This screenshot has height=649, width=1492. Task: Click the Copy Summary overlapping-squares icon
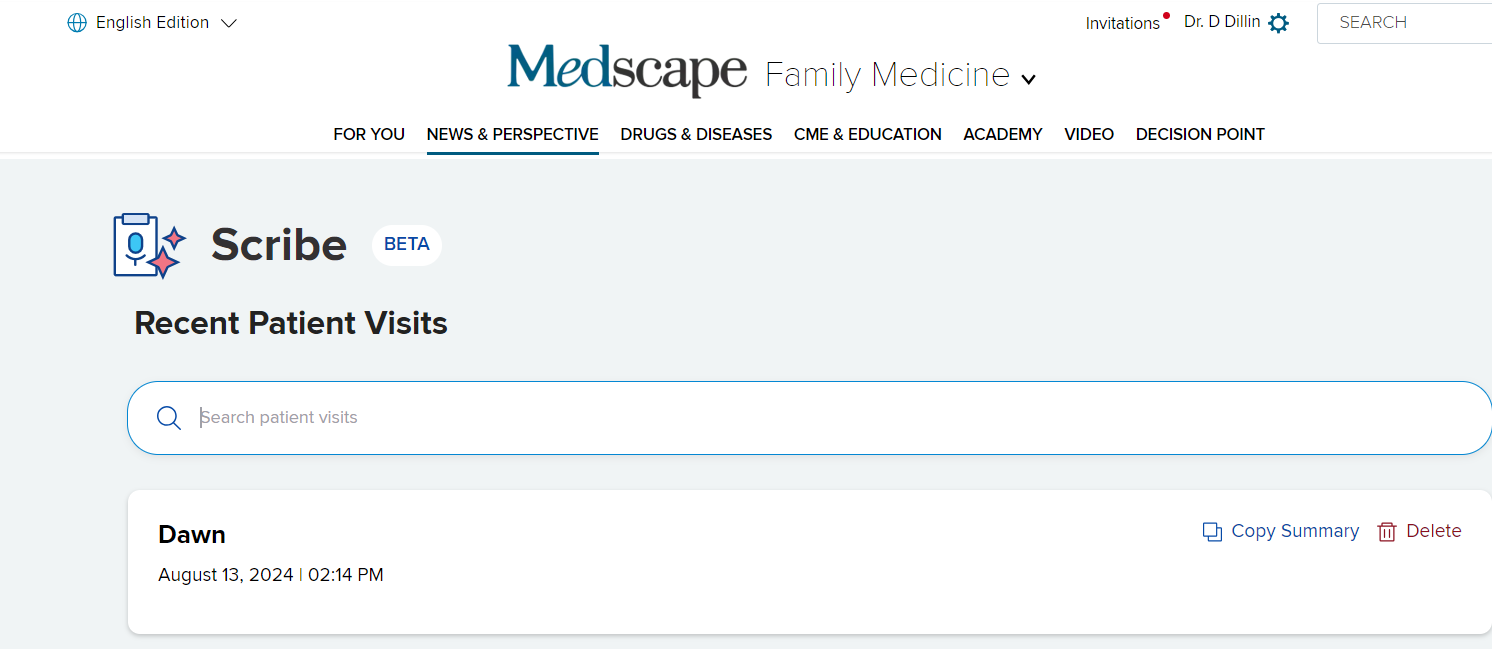(x=1212, y=532)
